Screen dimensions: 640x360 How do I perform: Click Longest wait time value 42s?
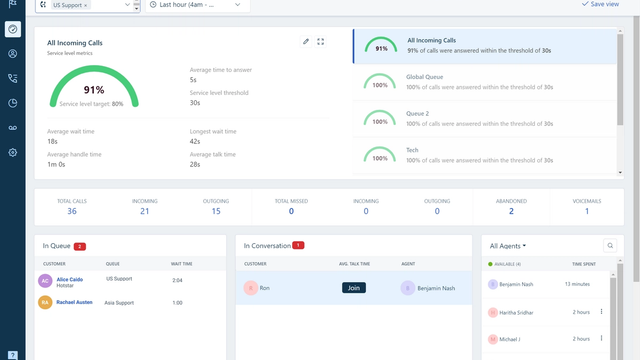point(195,141)
